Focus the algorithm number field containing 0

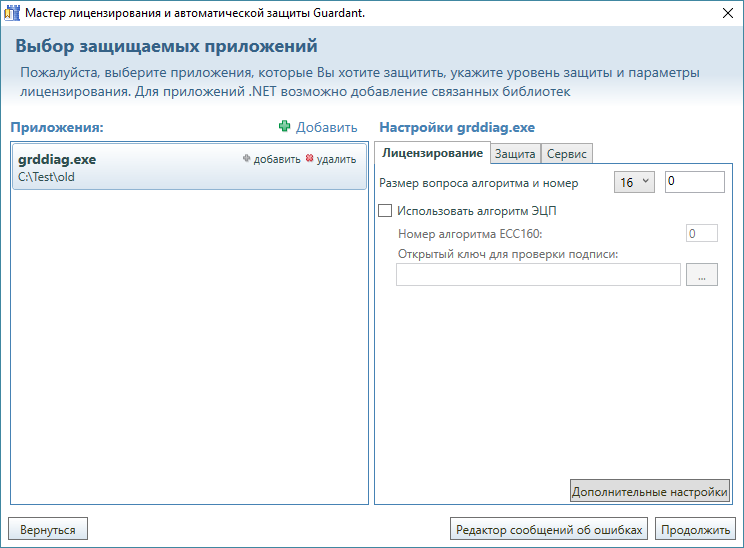tap(694, 182)
